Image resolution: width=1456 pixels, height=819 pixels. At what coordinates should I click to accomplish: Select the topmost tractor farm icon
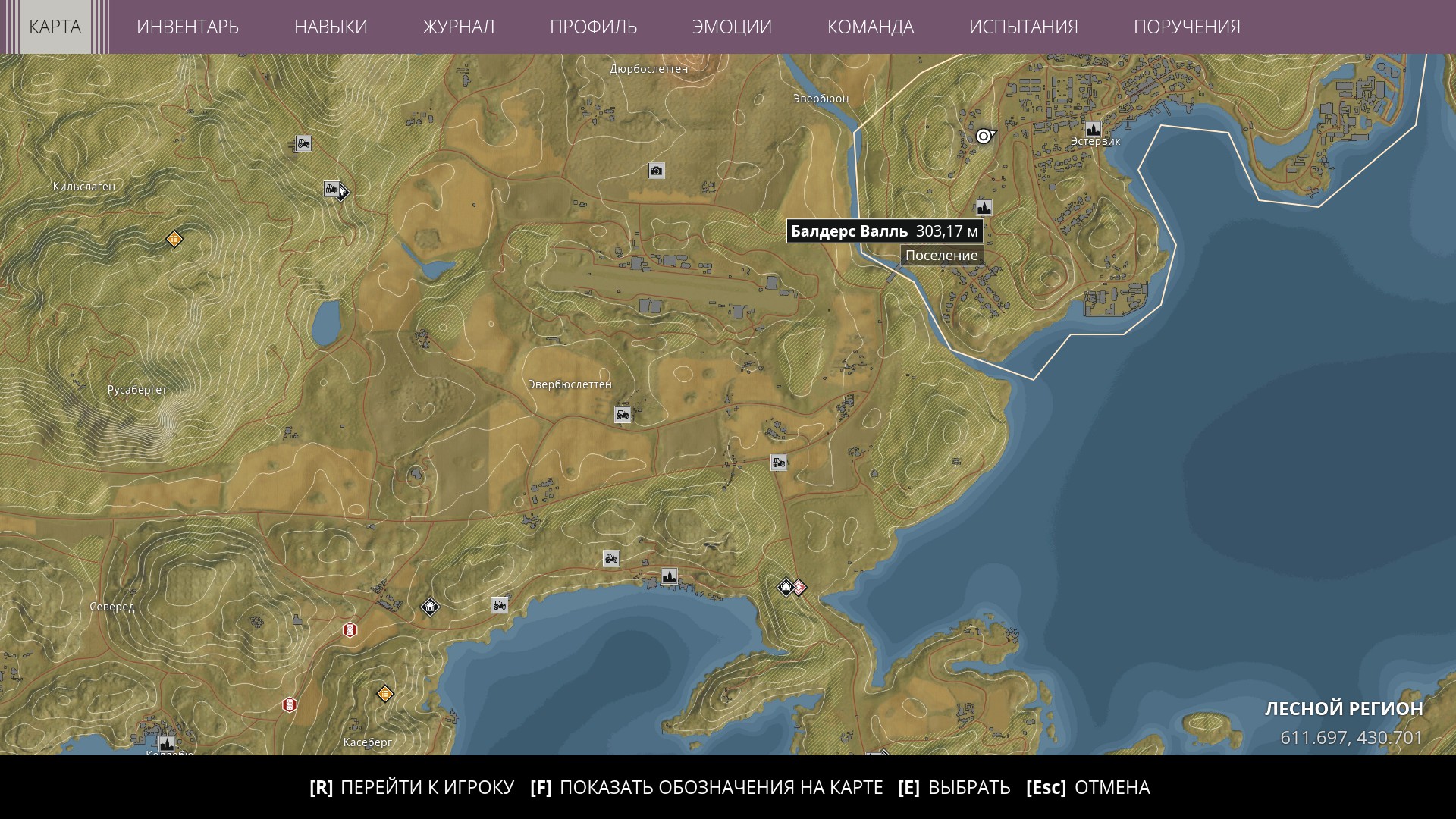pos(303,143)
